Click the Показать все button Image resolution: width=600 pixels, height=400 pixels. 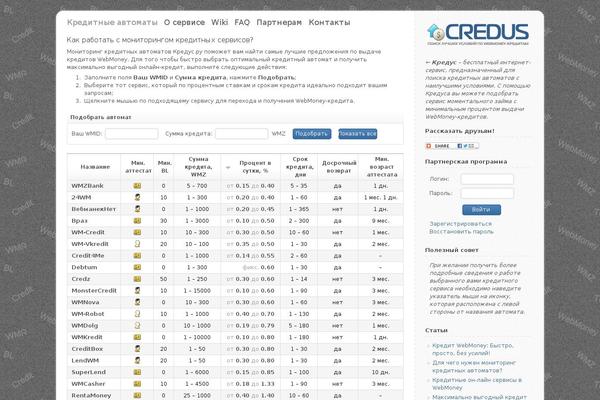click(x=357, y=134)
